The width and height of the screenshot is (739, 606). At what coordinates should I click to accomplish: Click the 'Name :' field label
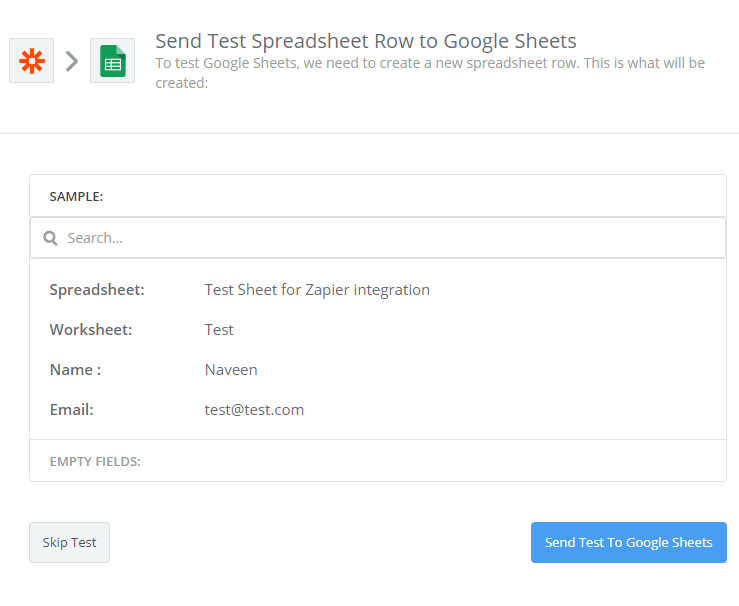[75, 370]
